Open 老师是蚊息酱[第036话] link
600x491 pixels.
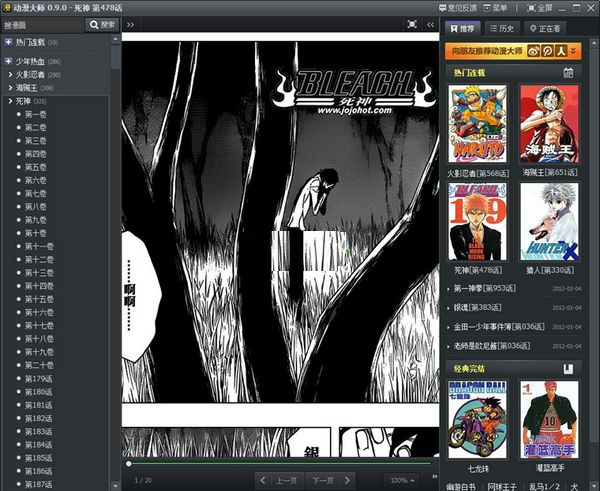coord(492,346)
